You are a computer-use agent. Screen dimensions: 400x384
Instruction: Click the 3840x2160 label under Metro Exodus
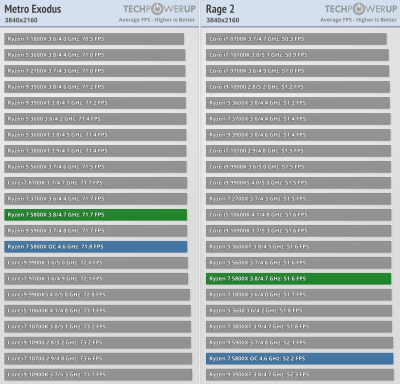tap(21, 20)
